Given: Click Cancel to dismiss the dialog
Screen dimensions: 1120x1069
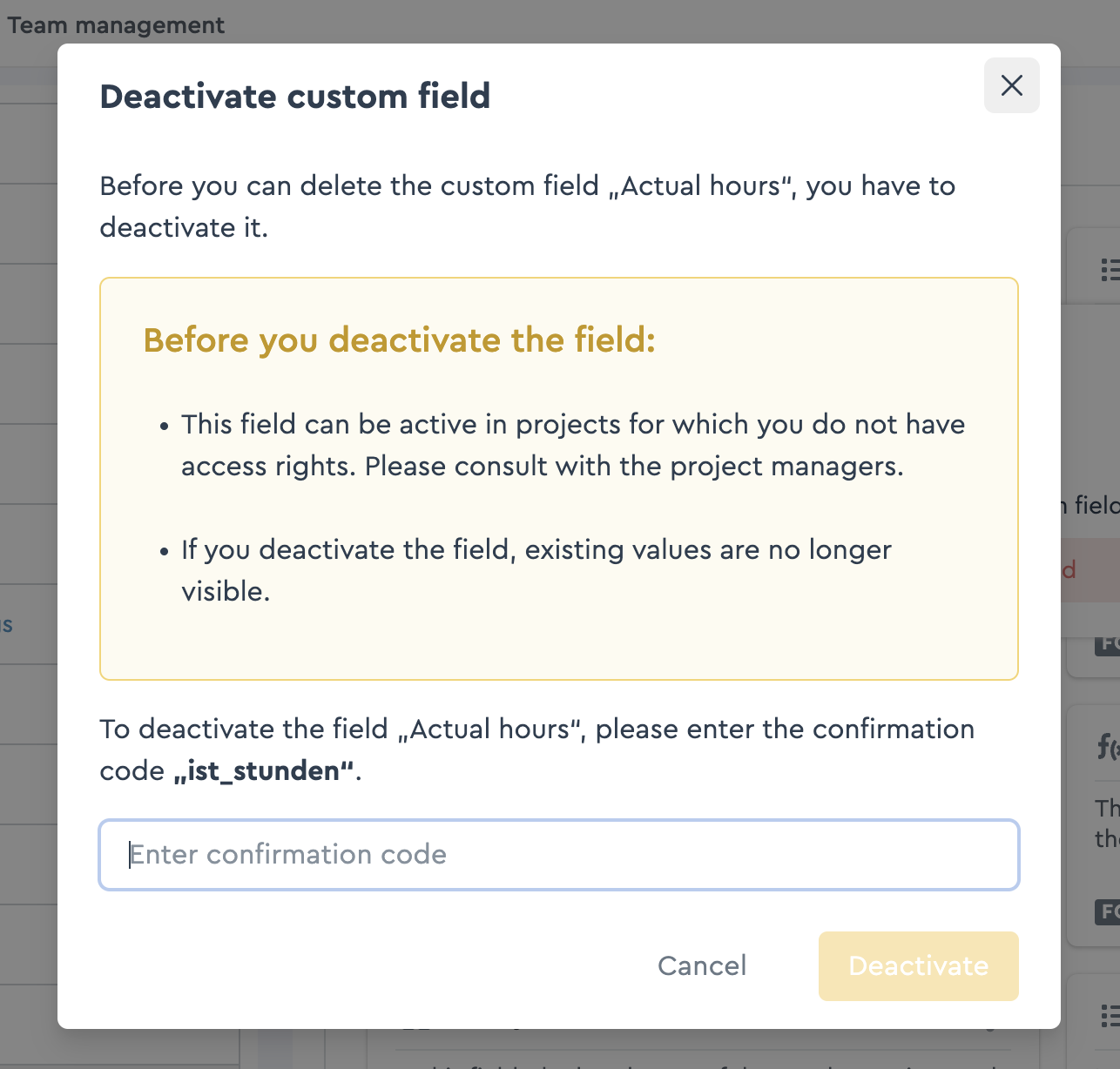Looking at the screenshot, I should (702, 965).
